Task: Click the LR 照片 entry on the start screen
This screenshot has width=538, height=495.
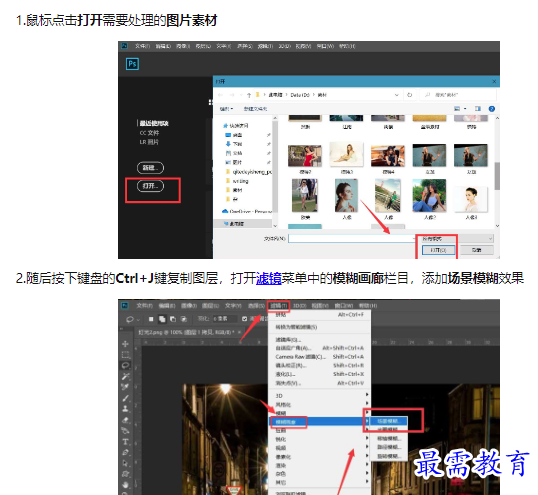Action: tap(149, 142)
